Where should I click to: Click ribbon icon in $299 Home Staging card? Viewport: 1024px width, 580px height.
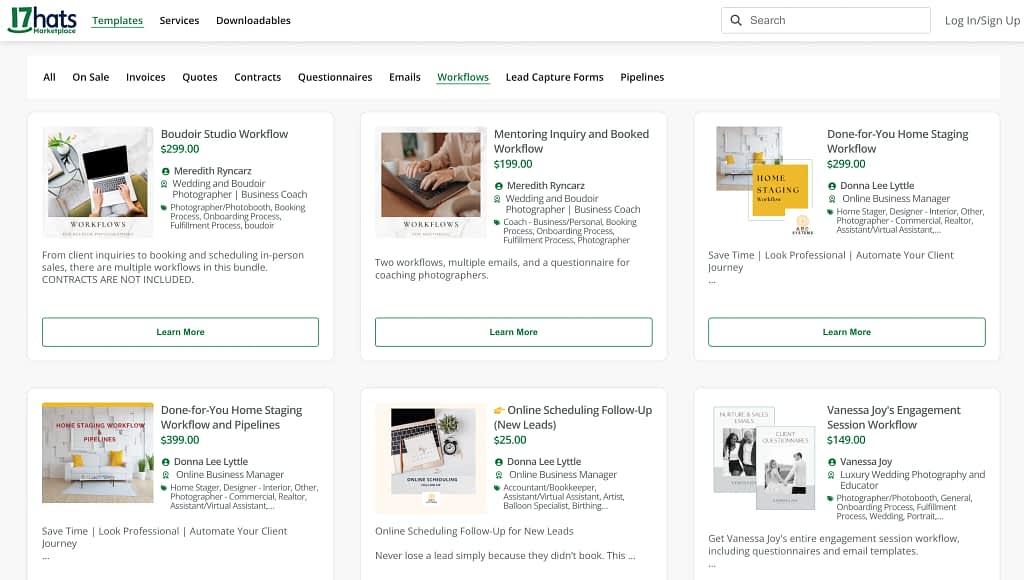(831, 199)
